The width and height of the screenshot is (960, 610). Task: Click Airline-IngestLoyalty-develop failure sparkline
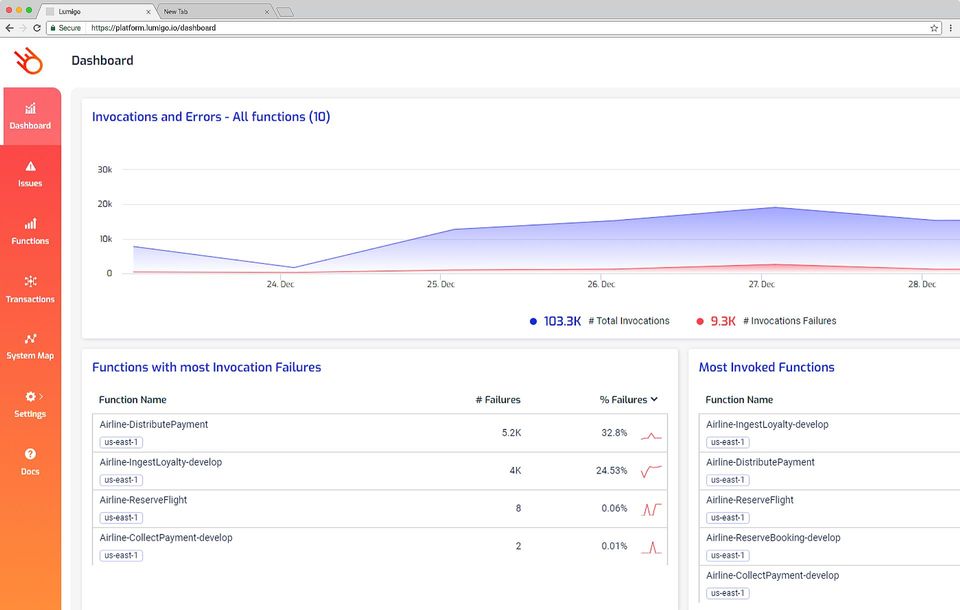[x=651, y=471]
